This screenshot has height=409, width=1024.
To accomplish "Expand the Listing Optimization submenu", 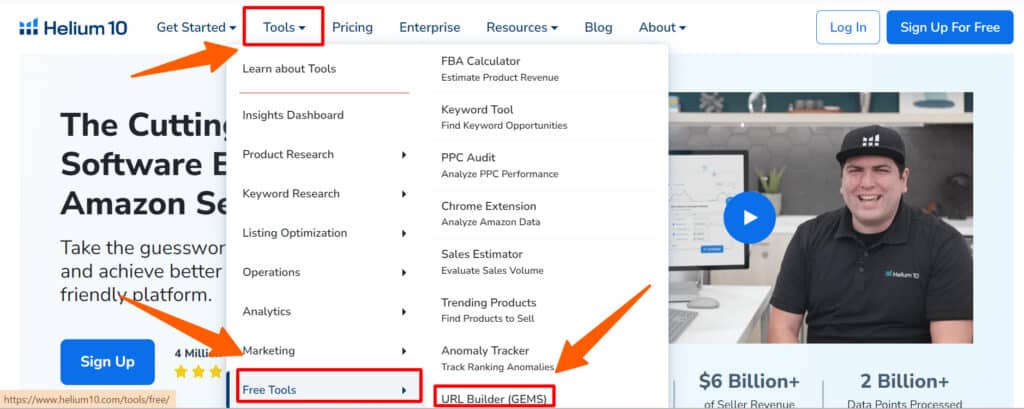I will [324, 233].
